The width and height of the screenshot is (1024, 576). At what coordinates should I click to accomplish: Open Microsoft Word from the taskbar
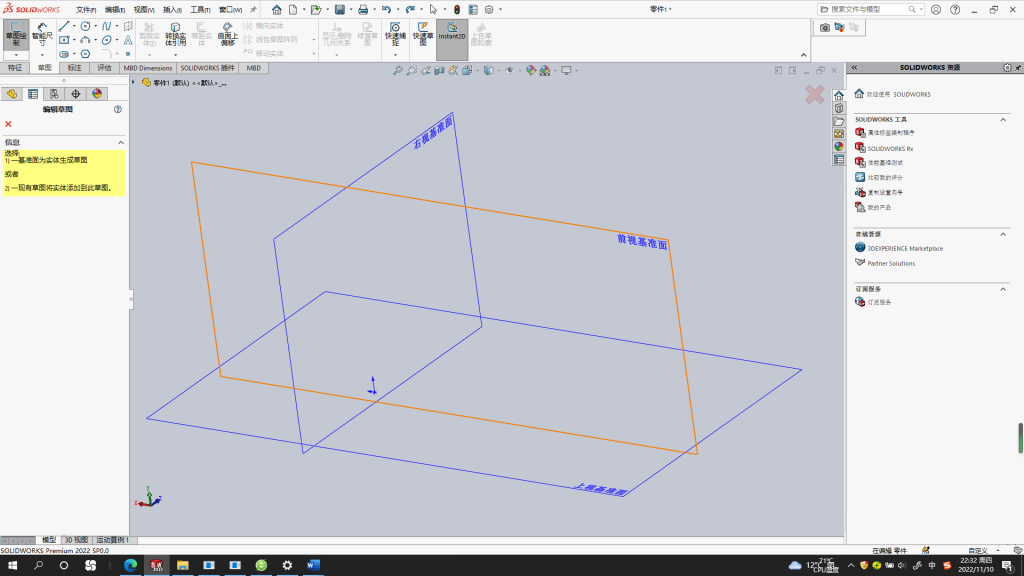point(313,565)
